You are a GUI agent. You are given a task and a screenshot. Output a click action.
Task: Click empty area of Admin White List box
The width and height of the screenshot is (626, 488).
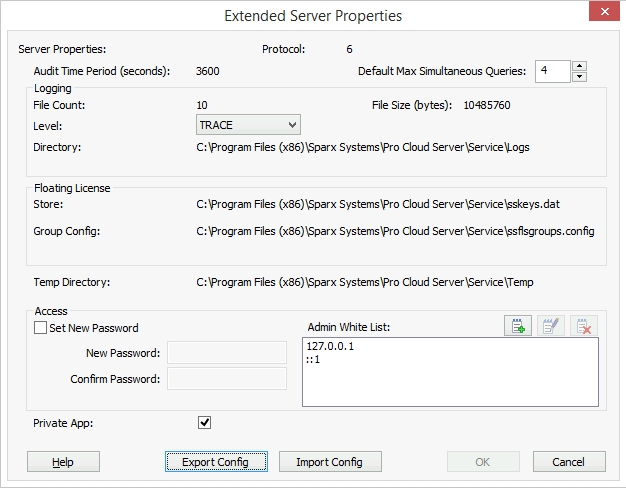point(450,390)
